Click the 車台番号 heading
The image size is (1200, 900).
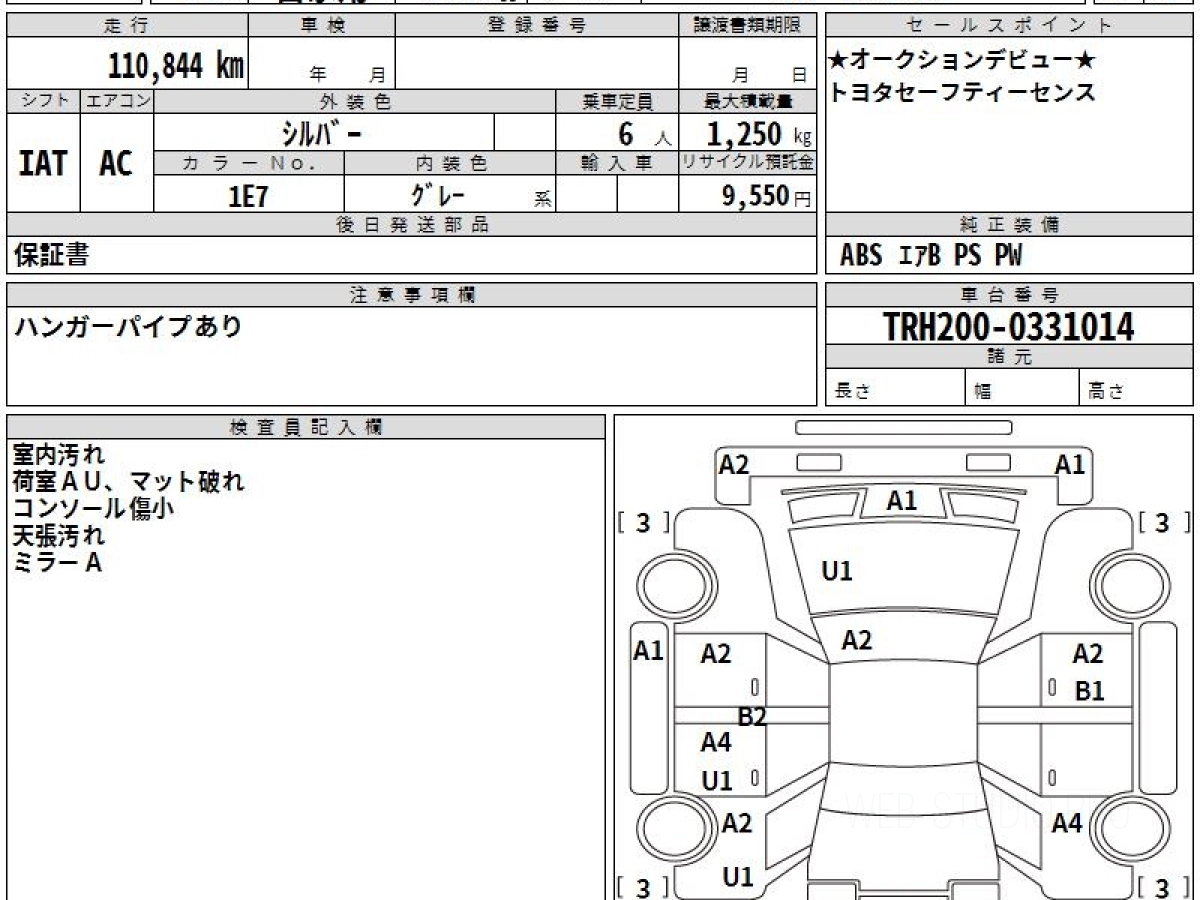(x=1009, y=295)
